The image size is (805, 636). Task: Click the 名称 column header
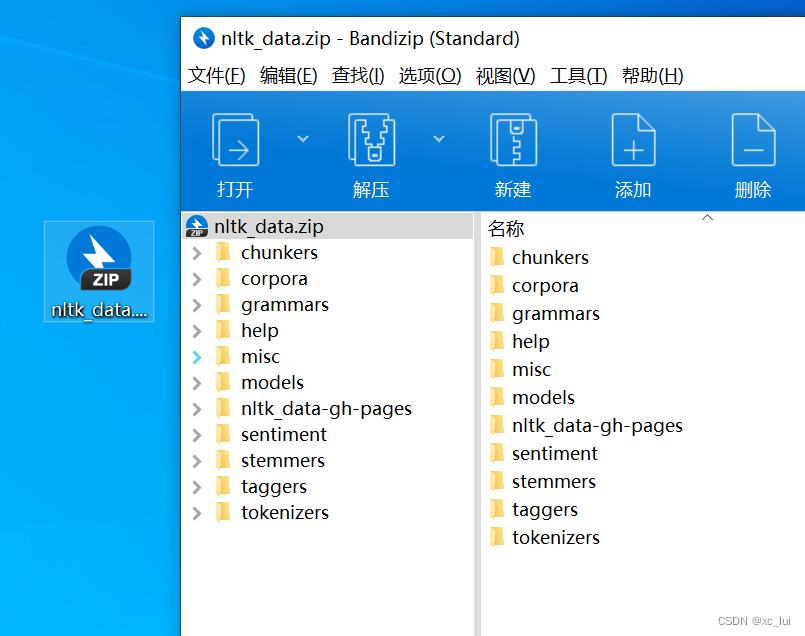coord(506,229)
